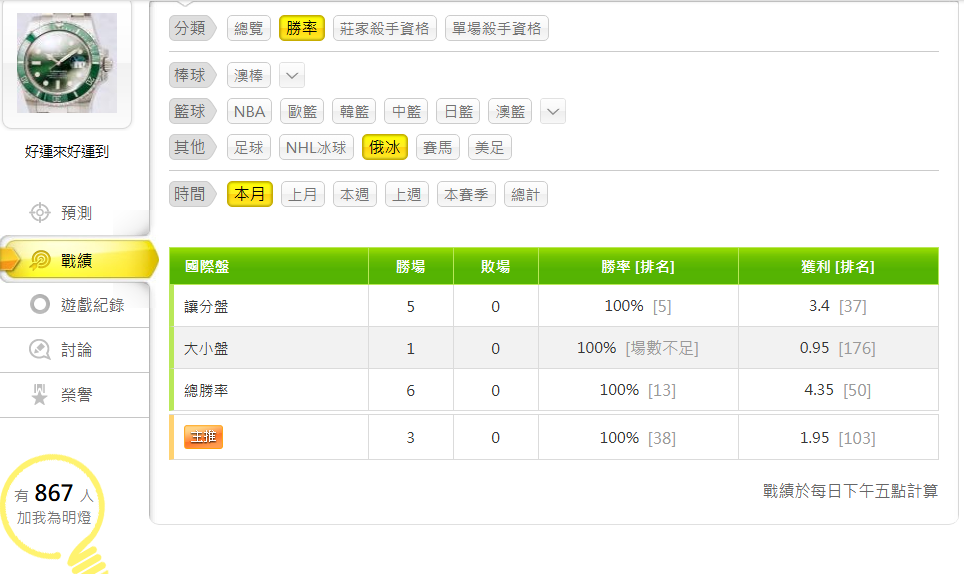Click the 遊戲紀錄 circle icon
This screenshot has height=574, width=964.
pyautogui.click(x=39, y=304)
